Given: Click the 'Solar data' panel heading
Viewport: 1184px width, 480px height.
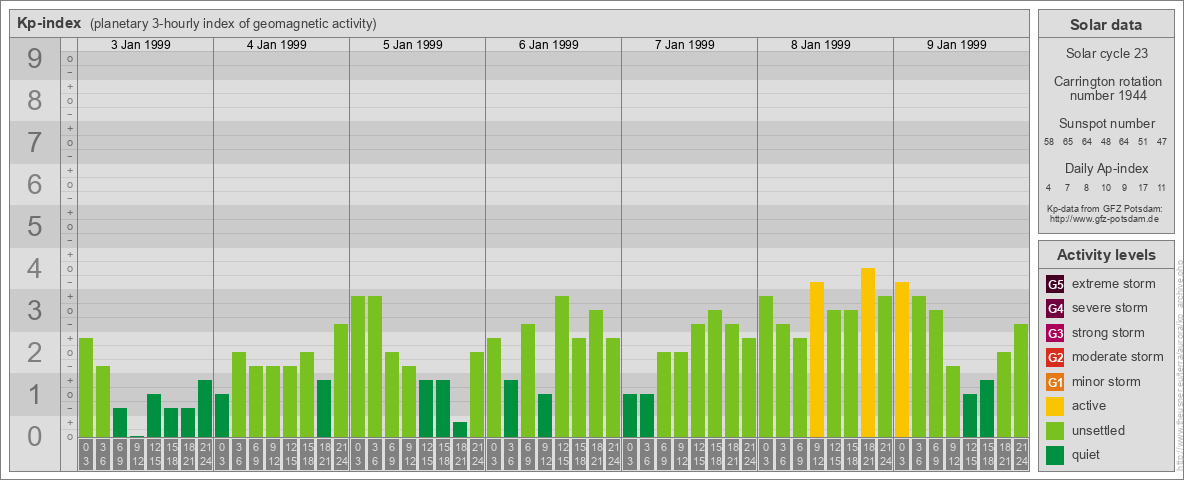Looking at the screenshot, I should (1106, 25).
